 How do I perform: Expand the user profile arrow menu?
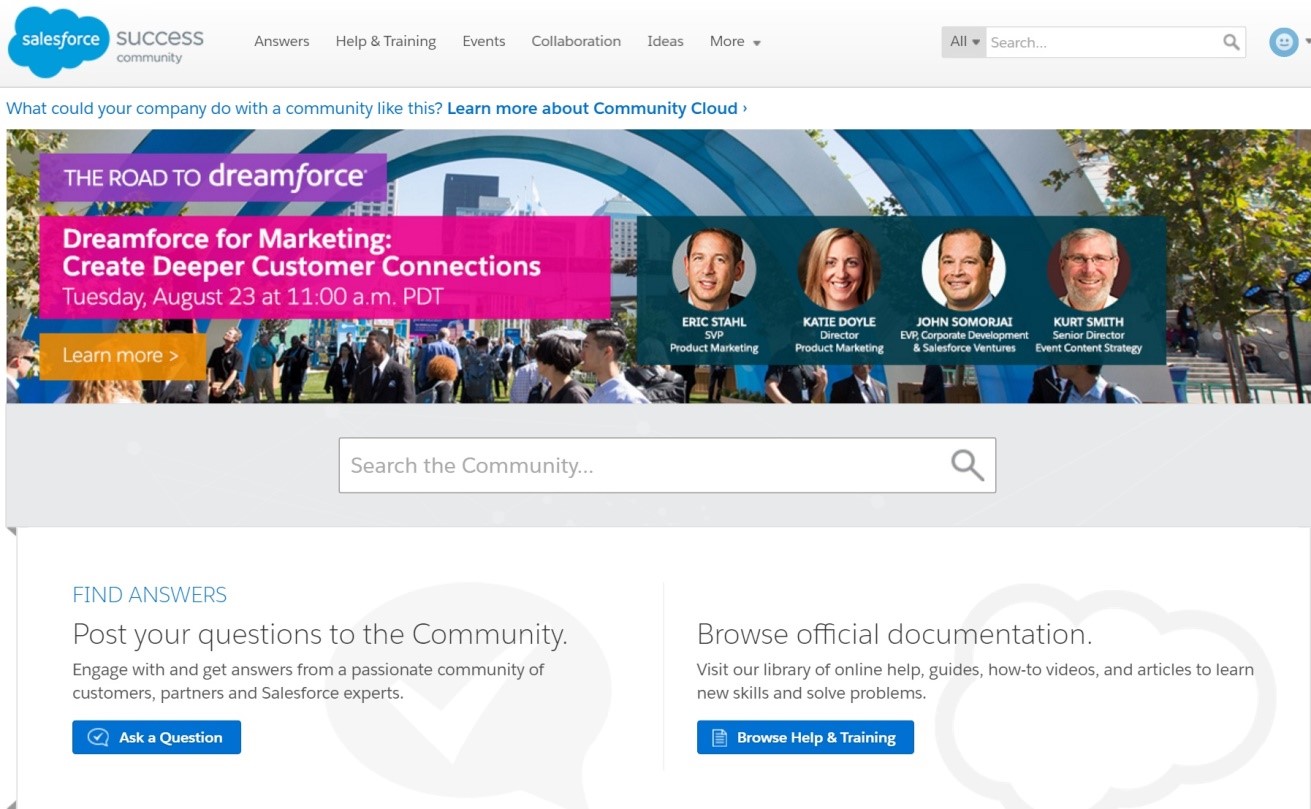[1306, 42]
